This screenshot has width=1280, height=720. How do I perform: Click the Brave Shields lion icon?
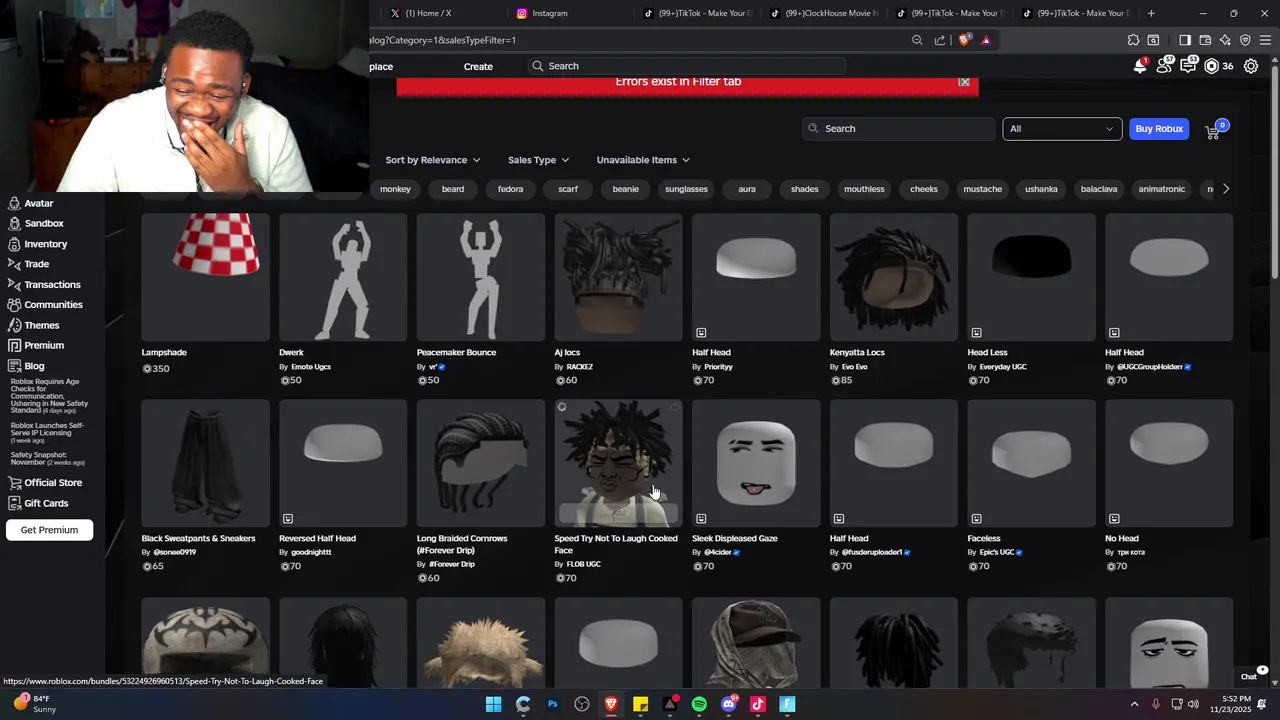(x=964, y=40)
